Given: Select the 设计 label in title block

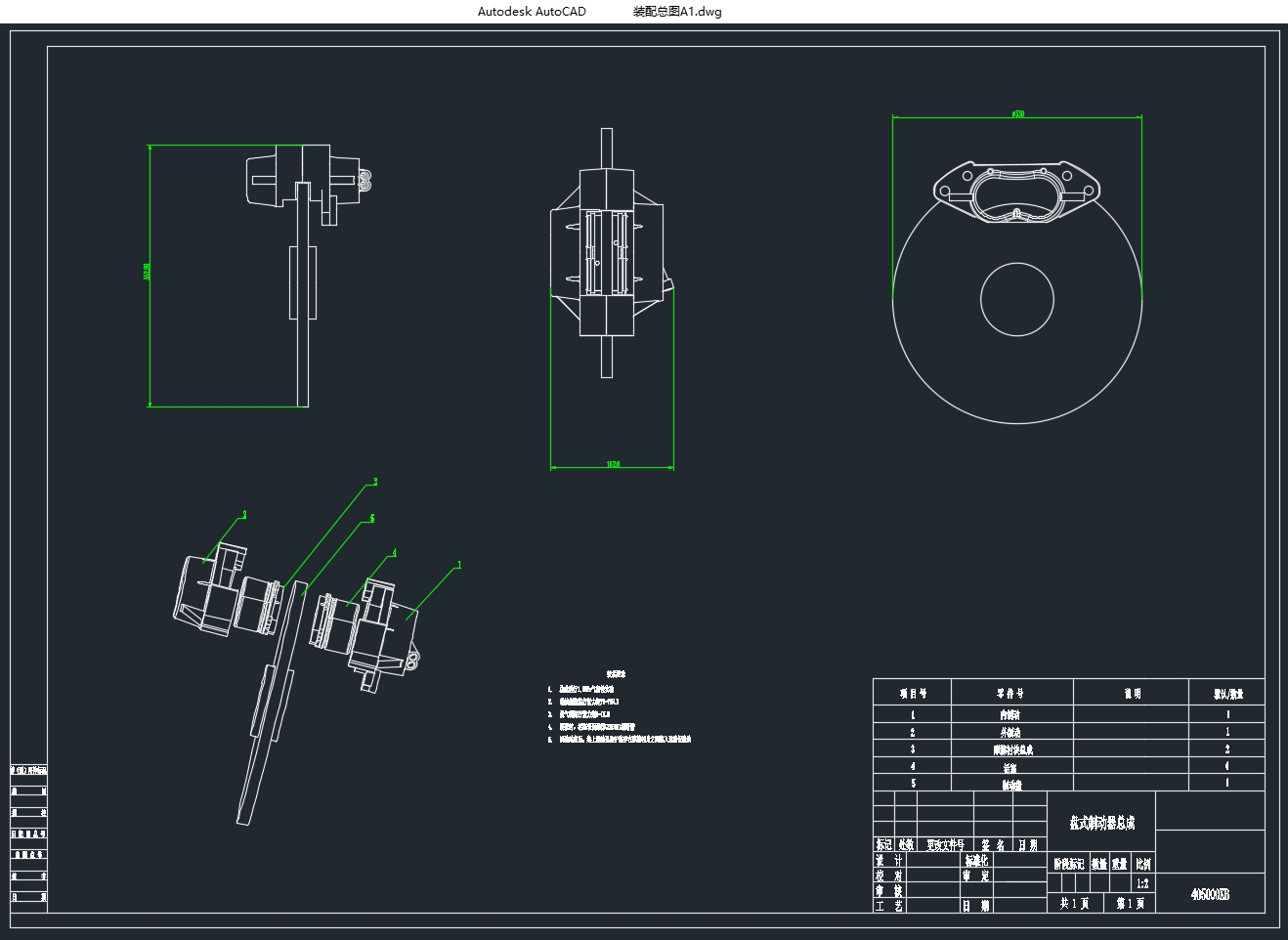Looking at the screenshot, I should click(x=888, y=861).
